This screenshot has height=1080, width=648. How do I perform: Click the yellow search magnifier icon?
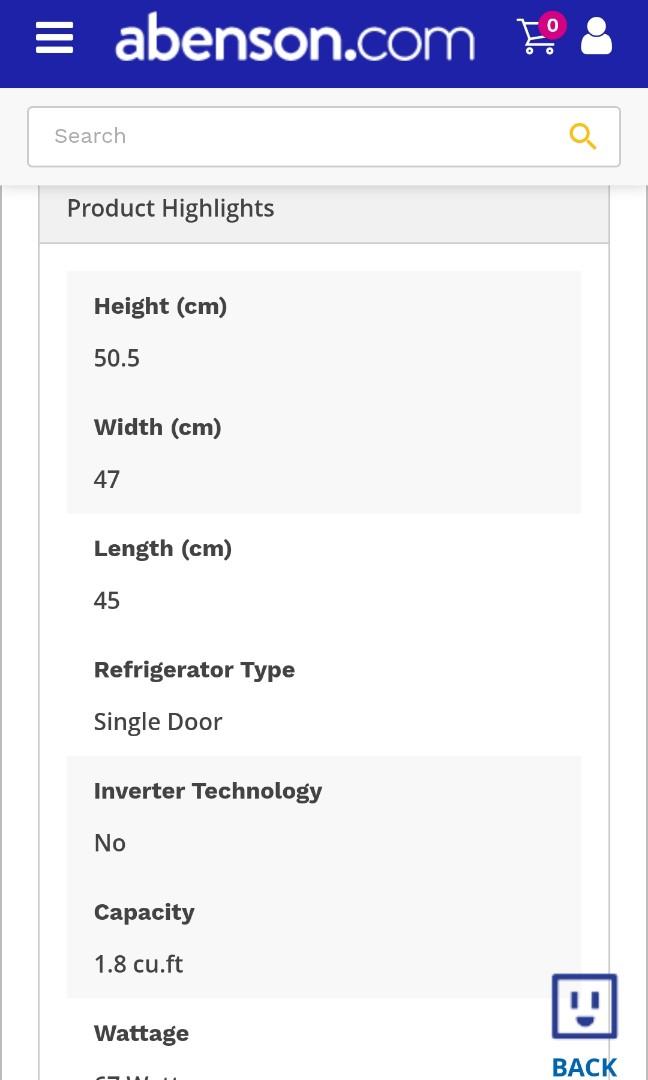tap(583, 136)
